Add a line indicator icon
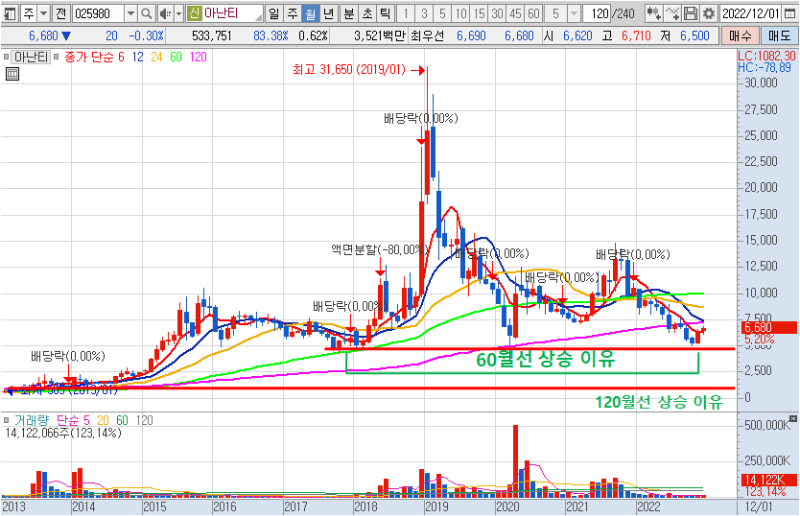The width and height of the screenshot is (800, 516). (x=672, y=13)
